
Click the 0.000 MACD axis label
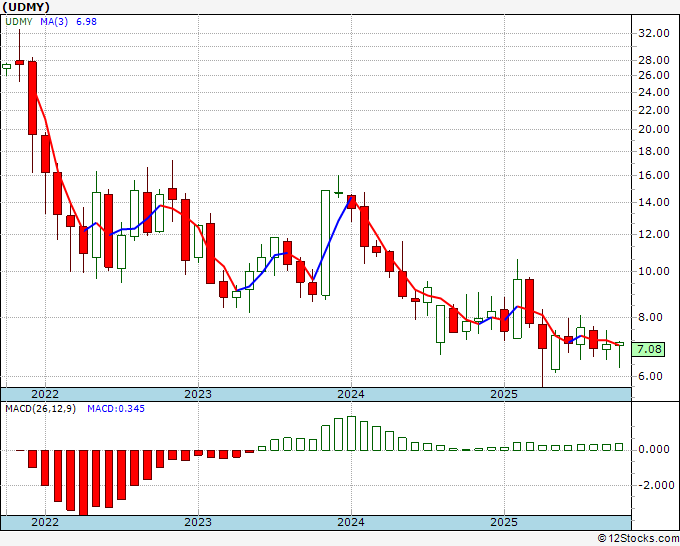click(x=654, y=449)
